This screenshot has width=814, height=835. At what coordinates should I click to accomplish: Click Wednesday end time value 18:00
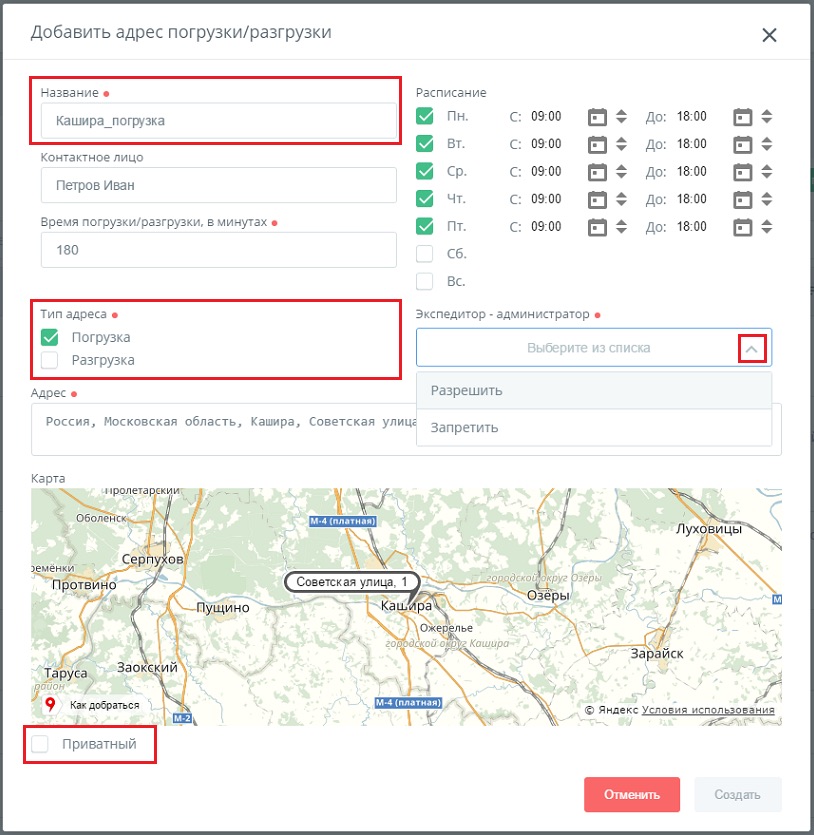[692, 172]
